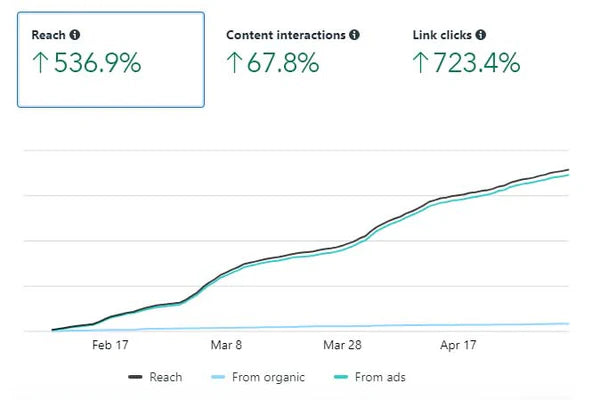Click the 536.9% reach percentage value
Screen dimensions: 600x400
(97, 64)
